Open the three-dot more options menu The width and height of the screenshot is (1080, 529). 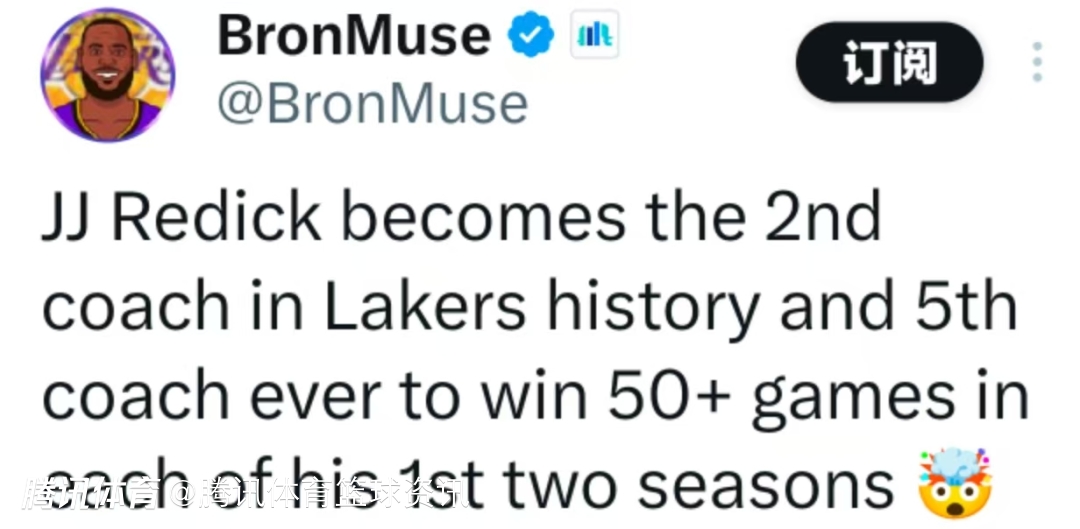(x=1037, y=63)
